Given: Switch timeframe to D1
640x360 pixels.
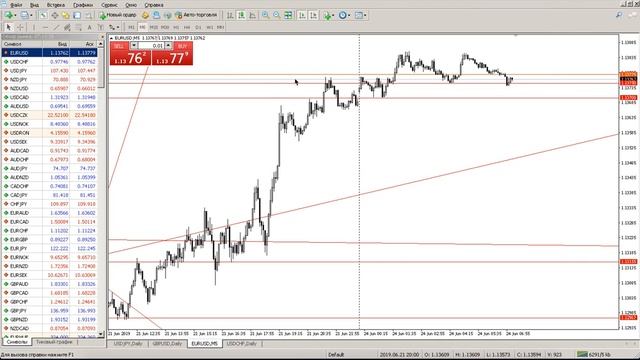Looking at the screenshot, I should [x=198, y=27].
